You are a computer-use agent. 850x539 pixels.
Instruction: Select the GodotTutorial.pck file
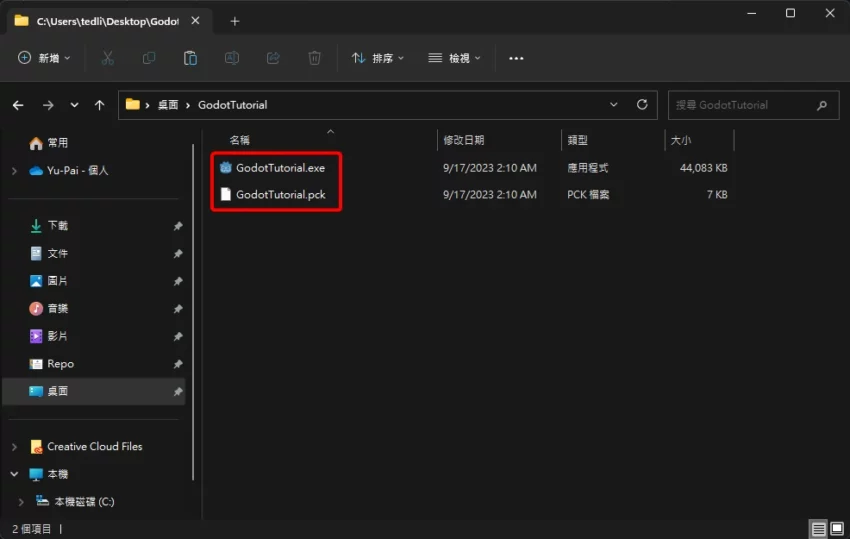[281, 195]
